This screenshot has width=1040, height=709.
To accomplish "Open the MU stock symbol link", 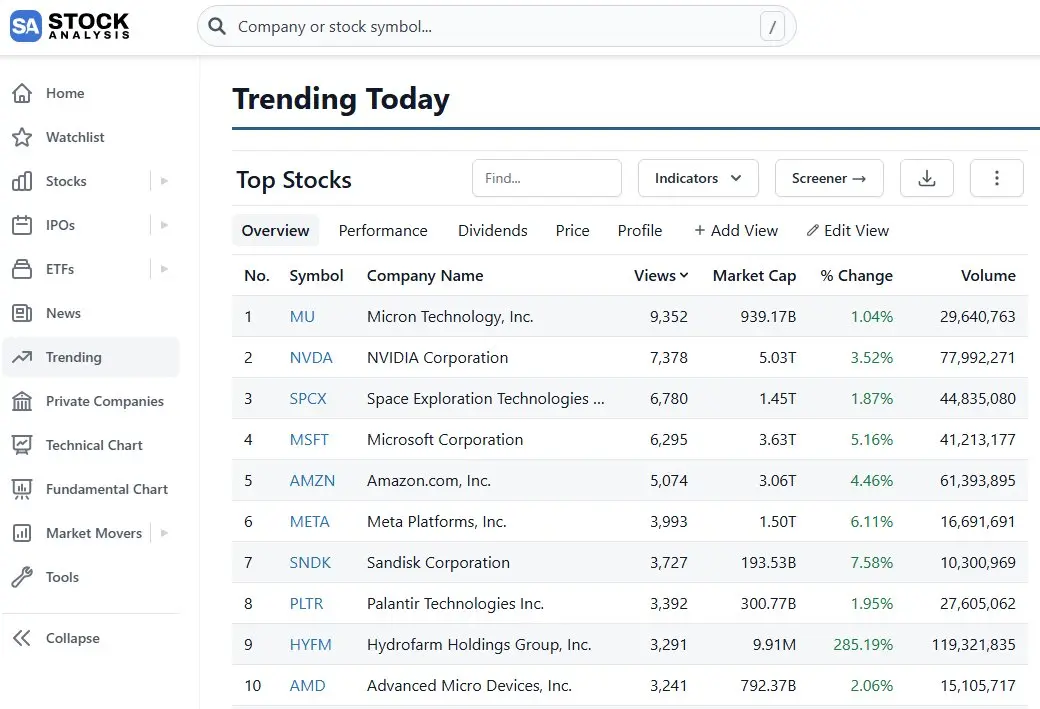I will [x=302, y=316].
